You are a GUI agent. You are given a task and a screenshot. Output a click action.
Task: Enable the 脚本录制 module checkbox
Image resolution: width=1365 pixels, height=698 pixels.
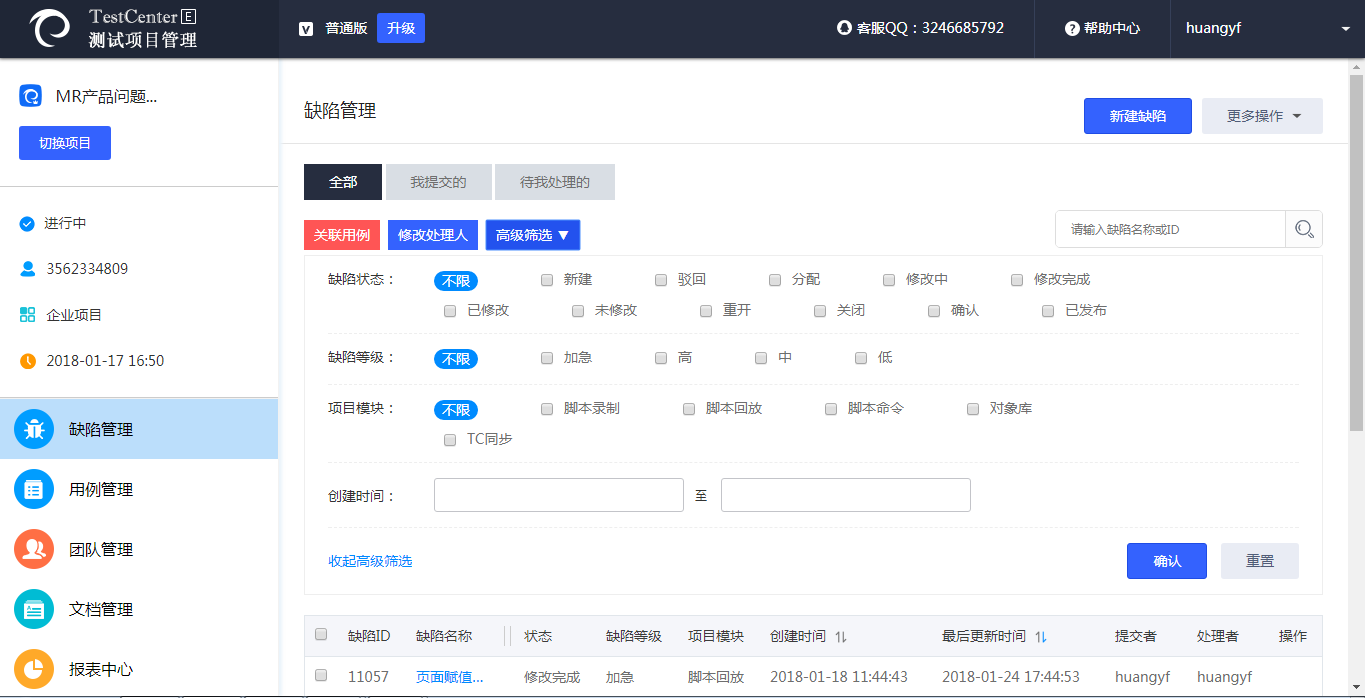coord(547,409)
